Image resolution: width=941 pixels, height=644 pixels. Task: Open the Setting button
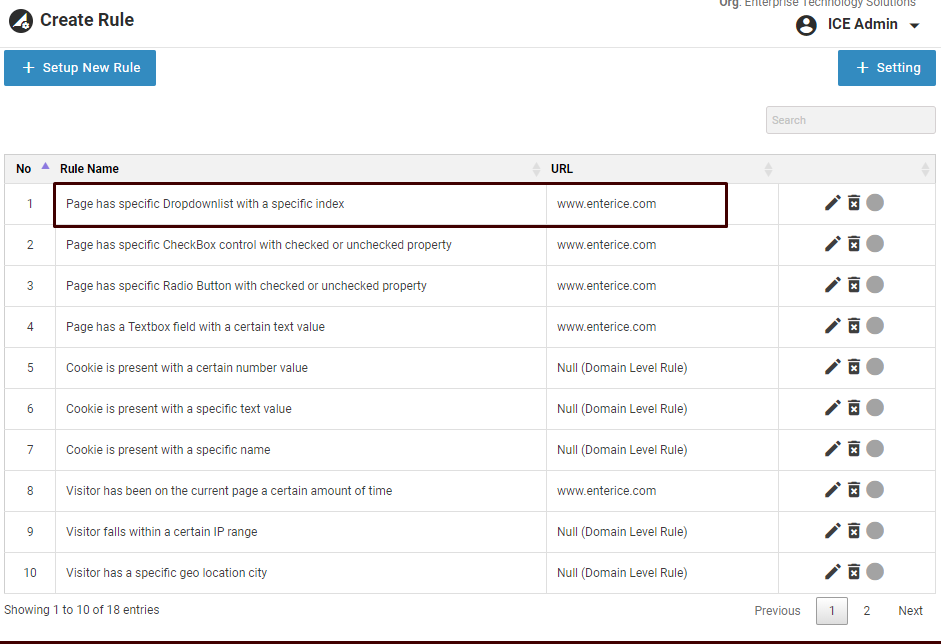click(x=887, y=68)
